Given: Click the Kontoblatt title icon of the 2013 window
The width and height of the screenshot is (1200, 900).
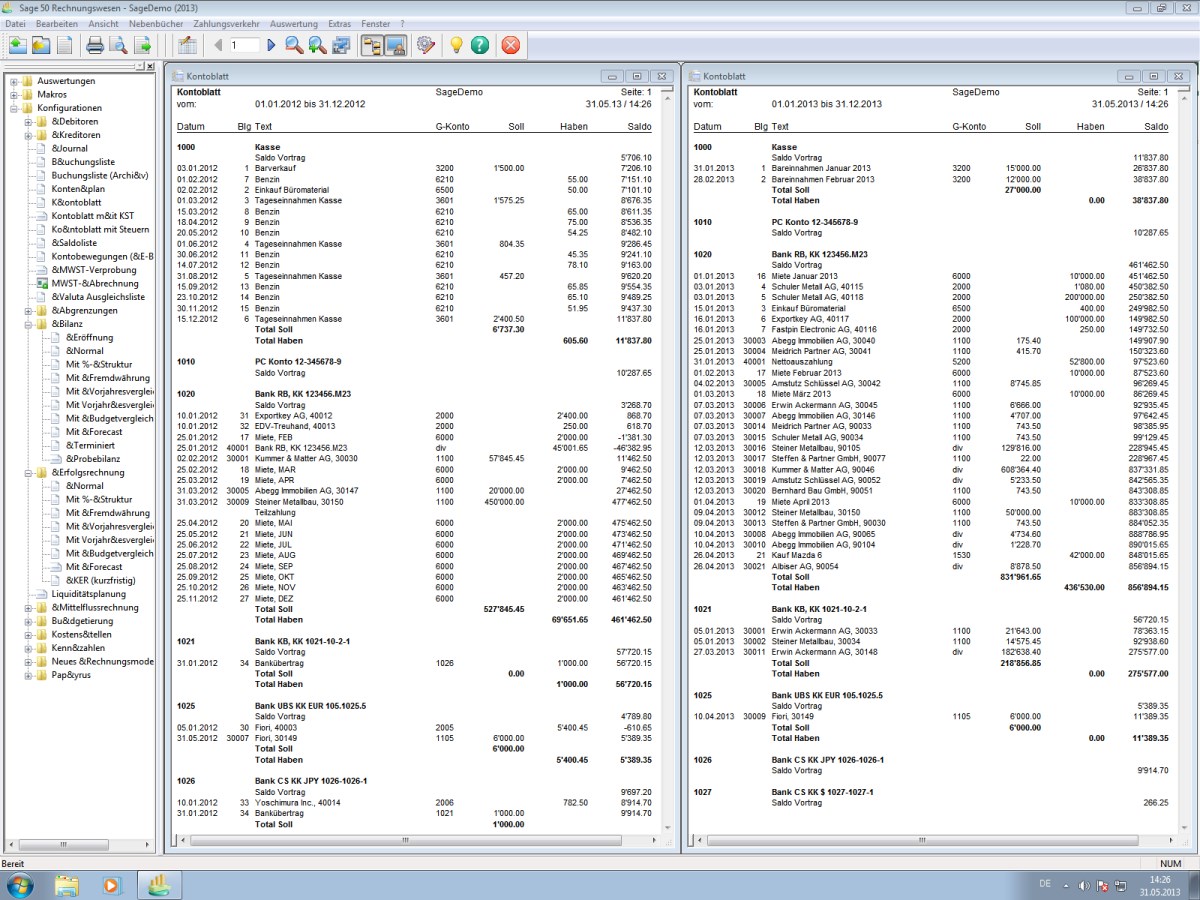Looking at the screenshot, I should [x=694, y=76].
